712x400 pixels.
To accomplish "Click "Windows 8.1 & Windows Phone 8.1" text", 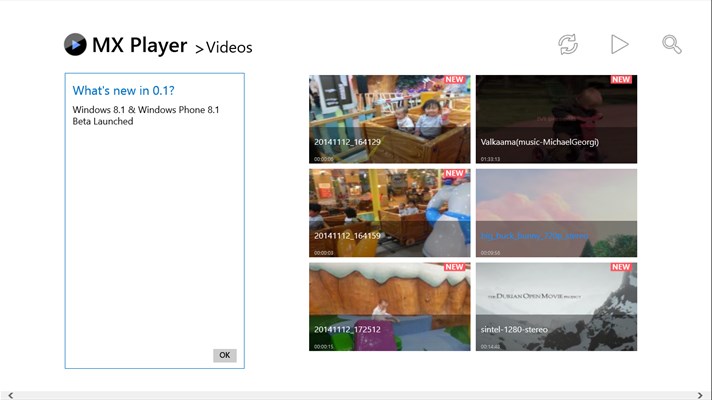I will click(x=146, y=109).
